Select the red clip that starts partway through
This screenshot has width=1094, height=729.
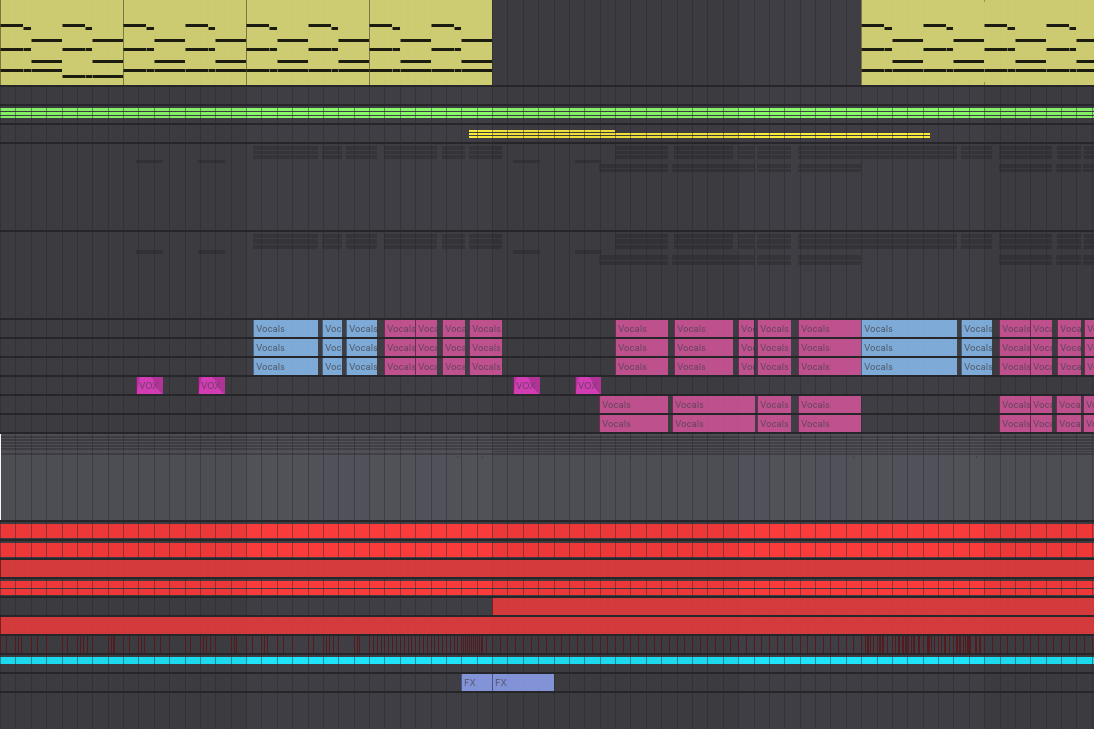point(793,606)
